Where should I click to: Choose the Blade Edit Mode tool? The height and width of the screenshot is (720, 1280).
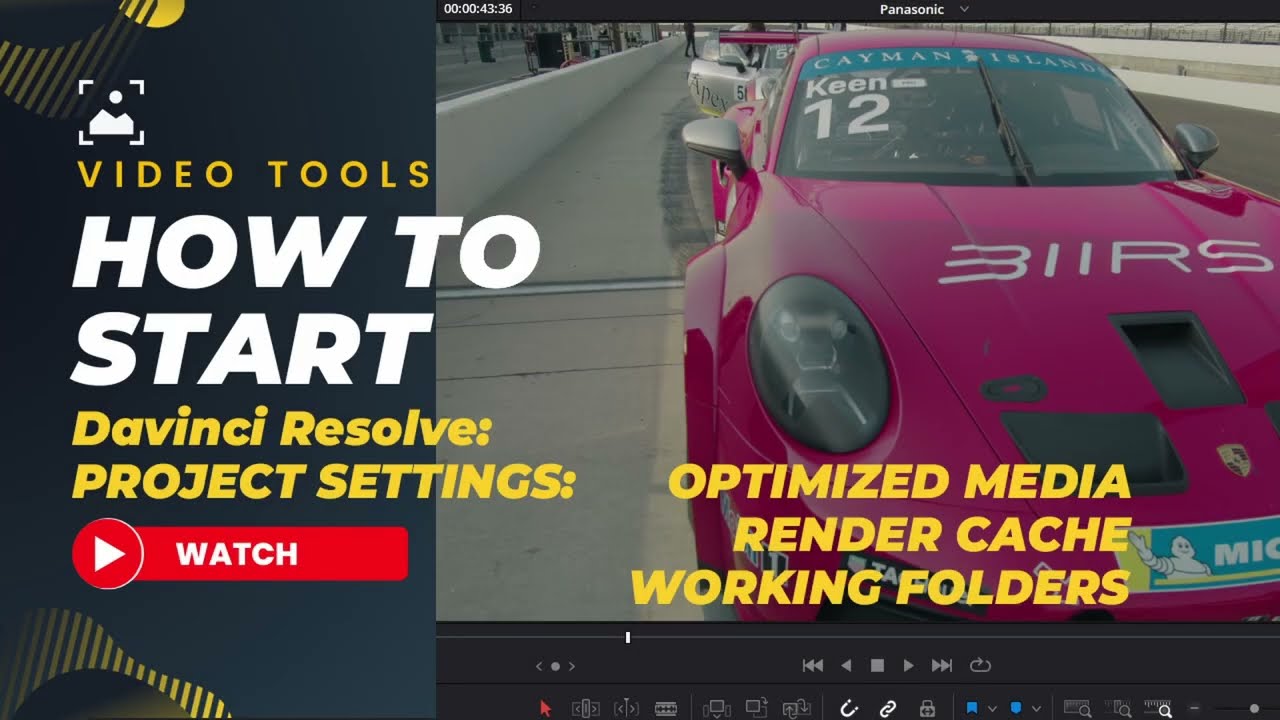(x=666, y=709)
